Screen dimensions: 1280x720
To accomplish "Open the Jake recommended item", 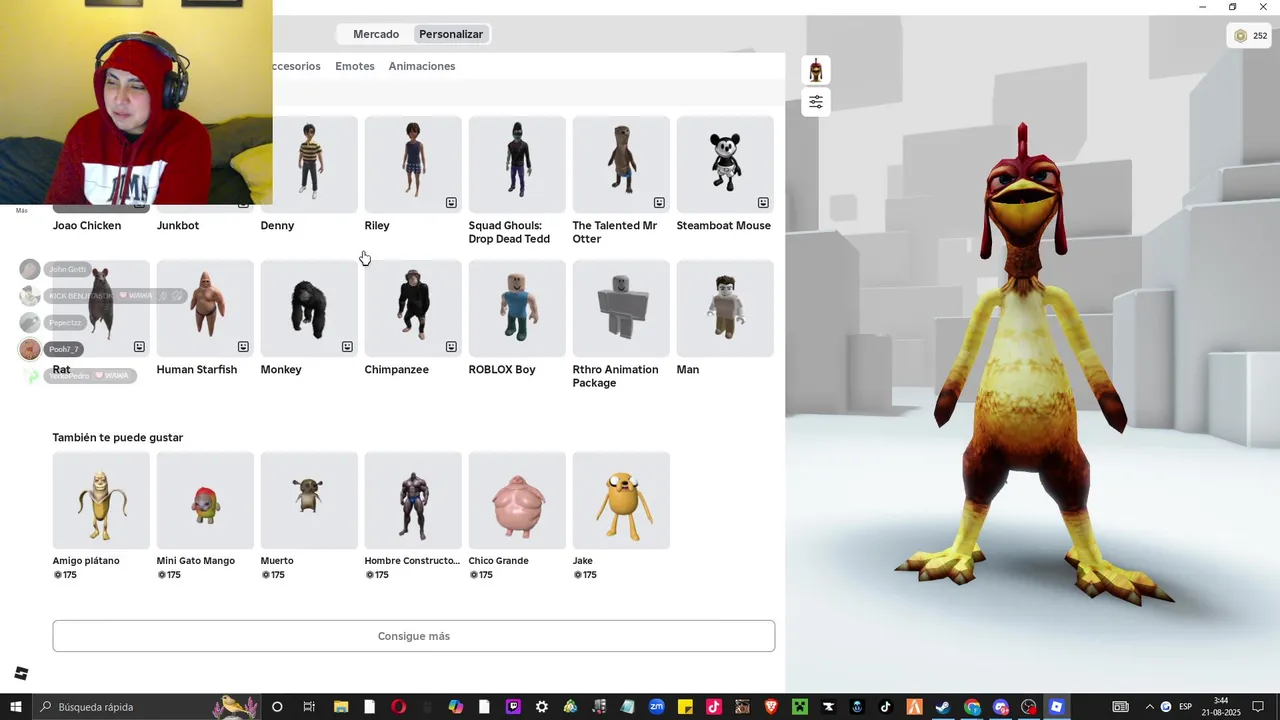I will point(621,500).
